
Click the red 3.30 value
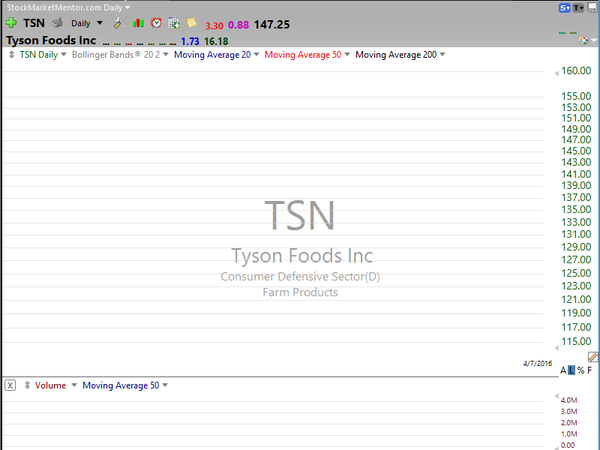(214, 26)
